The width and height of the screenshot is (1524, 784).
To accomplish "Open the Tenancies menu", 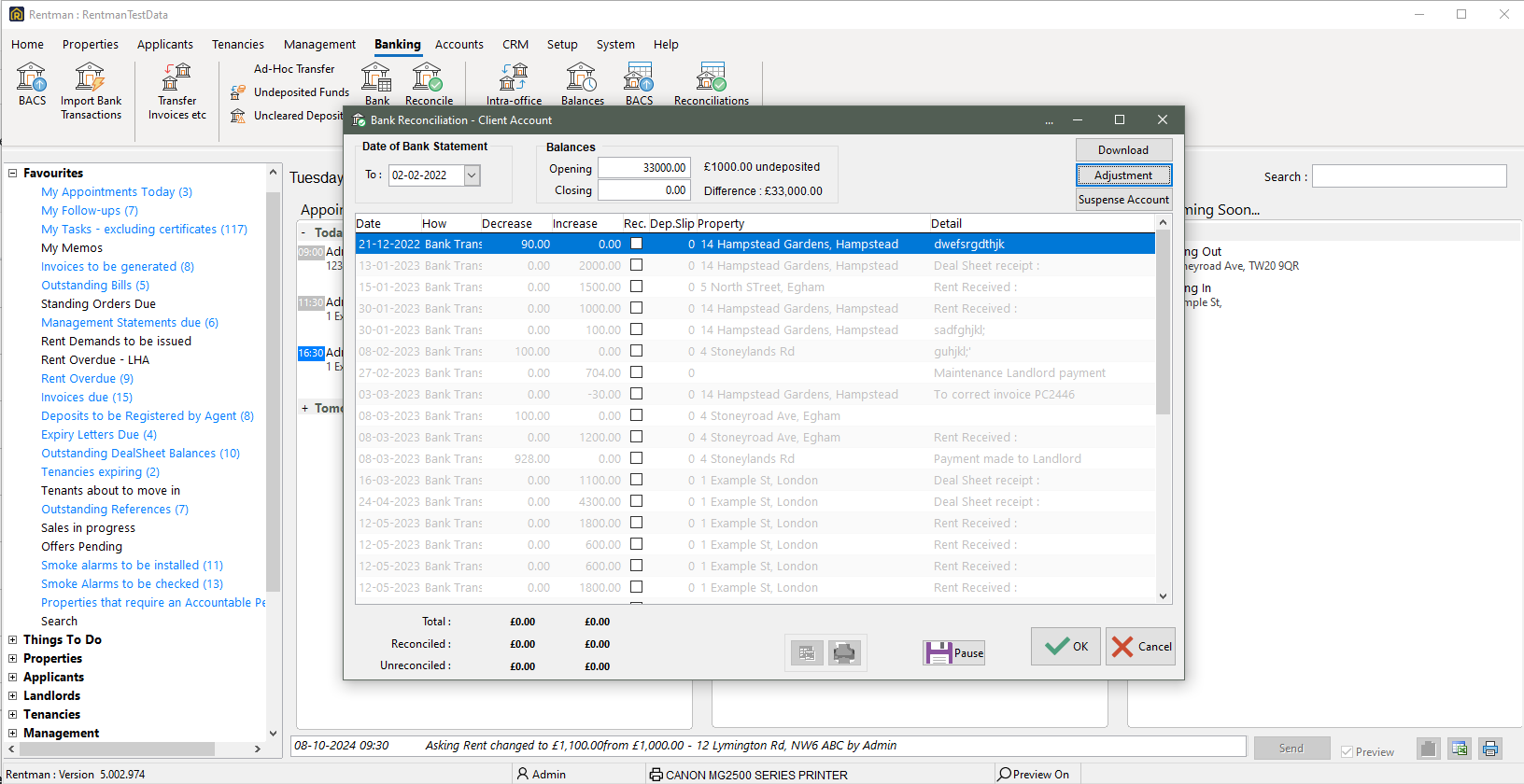I will click(237, 44).
